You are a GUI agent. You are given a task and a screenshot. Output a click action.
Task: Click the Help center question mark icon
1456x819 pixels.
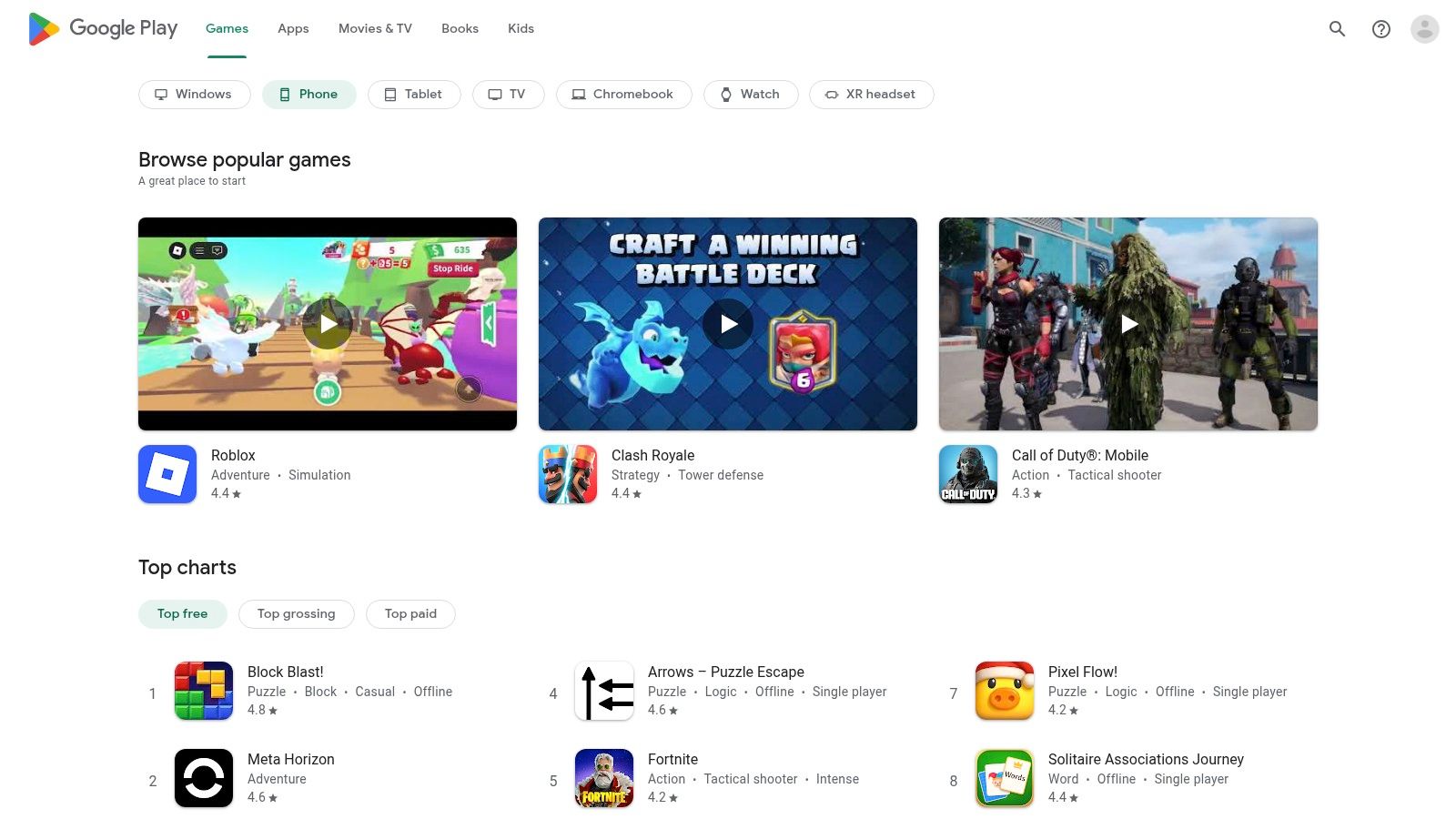coord(1380,29)
